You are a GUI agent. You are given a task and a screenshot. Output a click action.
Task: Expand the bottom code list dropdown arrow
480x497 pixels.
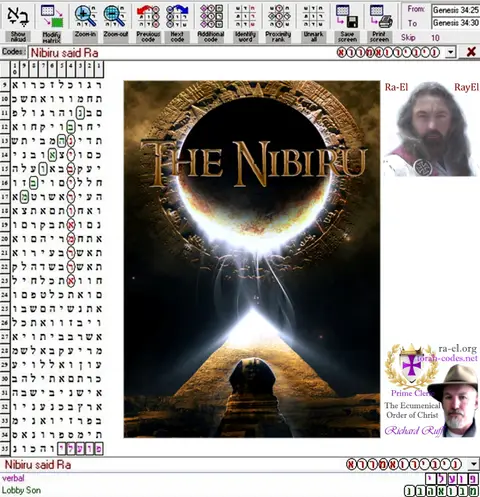[474, 464]
